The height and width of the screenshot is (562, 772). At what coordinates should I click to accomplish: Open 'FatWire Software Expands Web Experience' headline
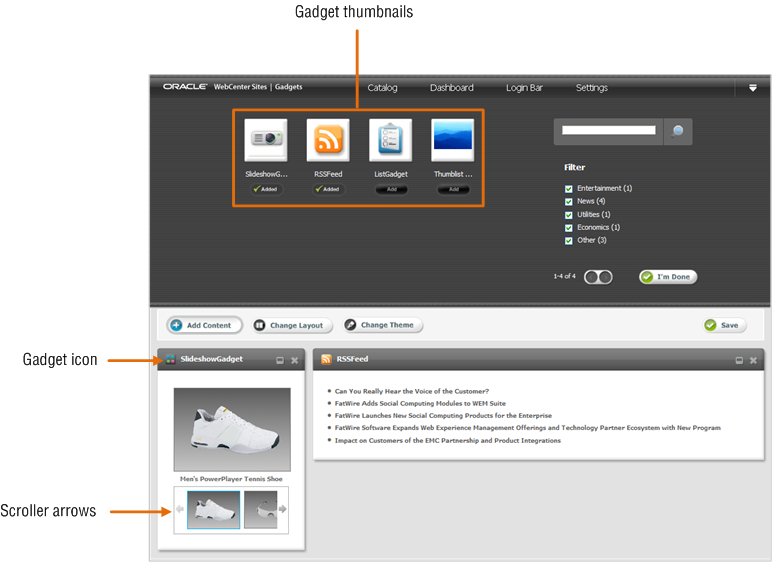coord(527,428)
